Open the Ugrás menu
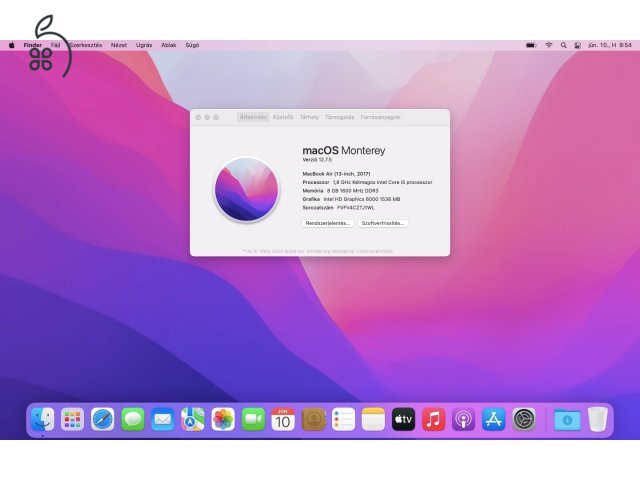640x480 pixels. pyautogui.click(x=144, y=45)
